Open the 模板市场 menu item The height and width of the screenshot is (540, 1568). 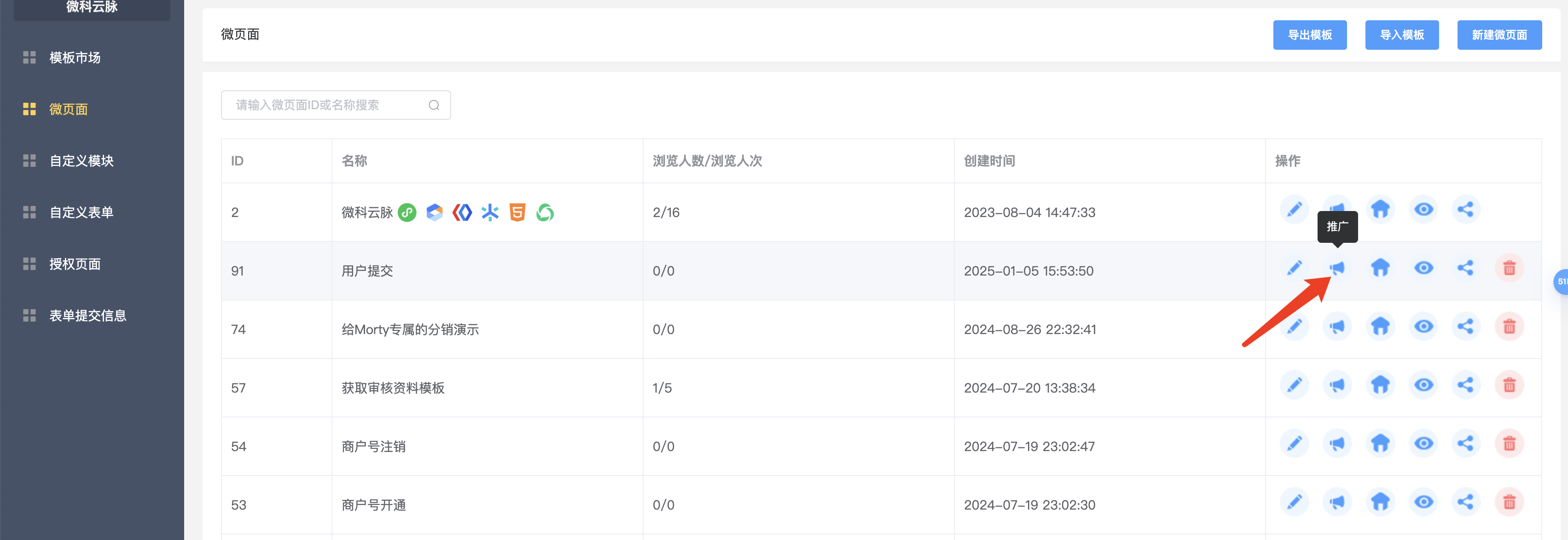pos(75,58)
